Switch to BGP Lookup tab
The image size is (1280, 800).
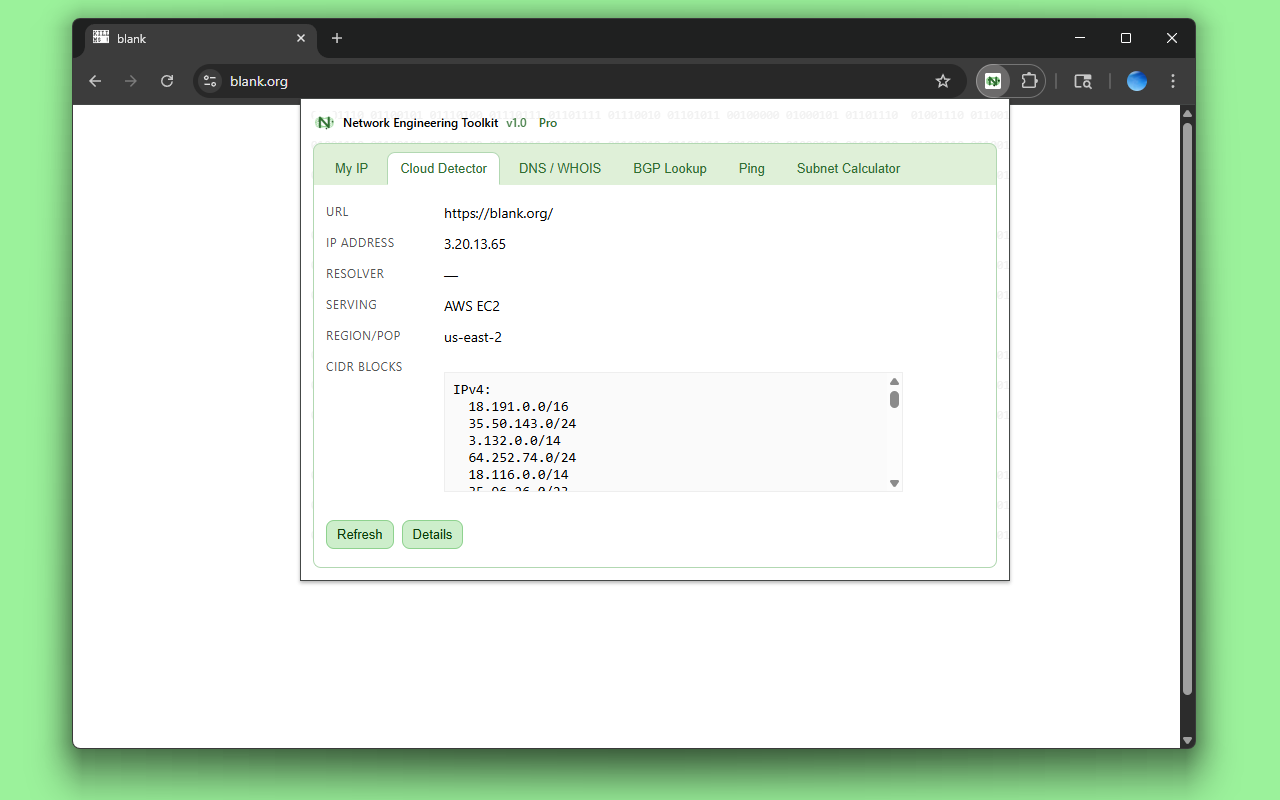pyautogui.click(x=670, y=168)
